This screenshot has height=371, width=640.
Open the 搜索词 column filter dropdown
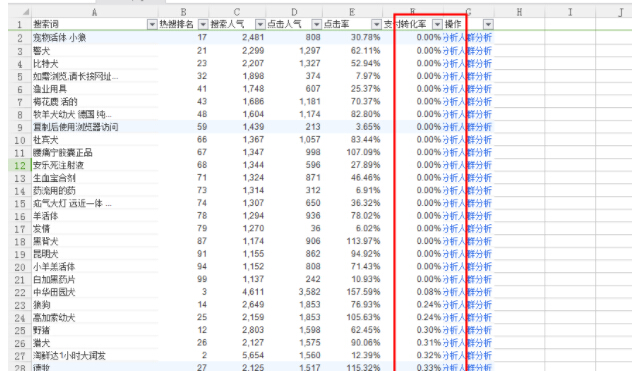click(x=152, y=25)
